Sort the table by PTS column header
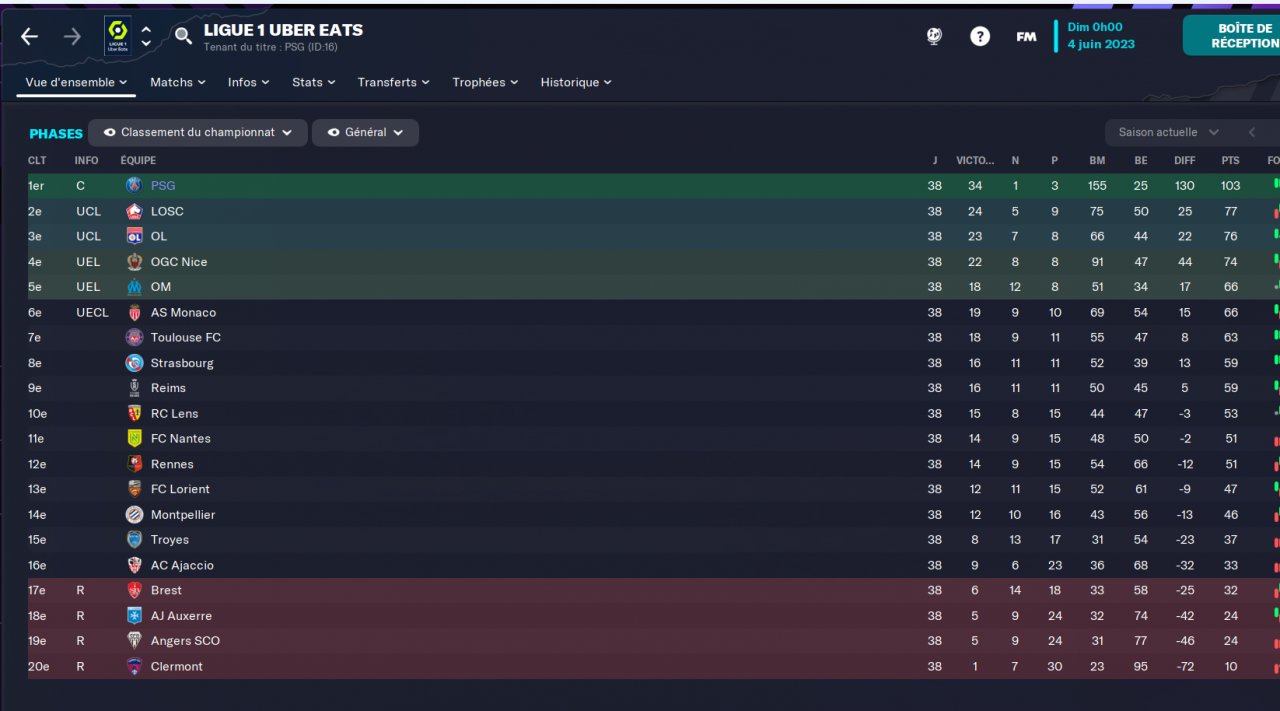Image resolution: width=1280 pixels, height=711 pixels. coord(1230,161)
